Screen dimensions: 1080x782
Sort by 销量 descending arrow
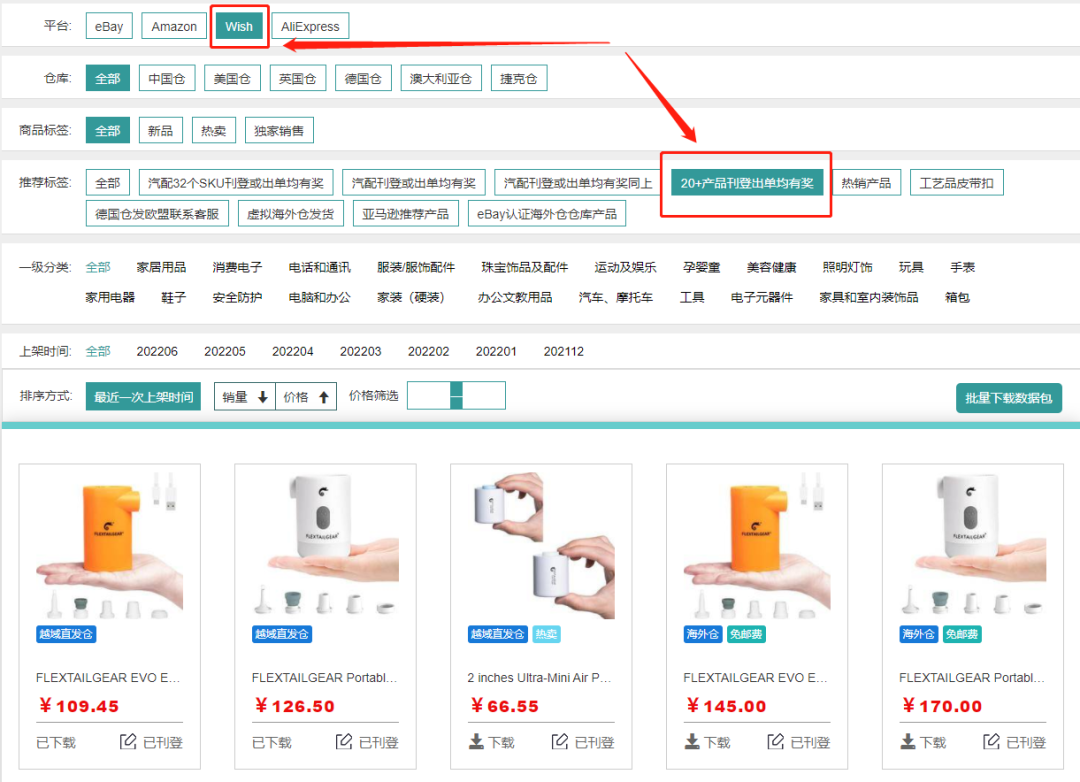(262, 397)
